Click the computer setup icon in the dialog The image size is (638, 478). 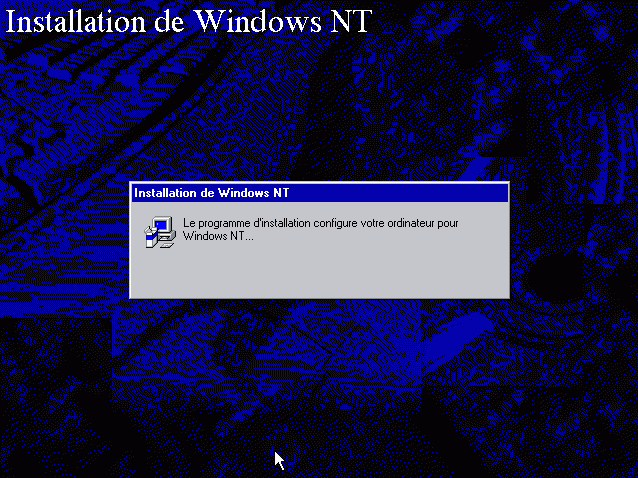coord(160,232)
